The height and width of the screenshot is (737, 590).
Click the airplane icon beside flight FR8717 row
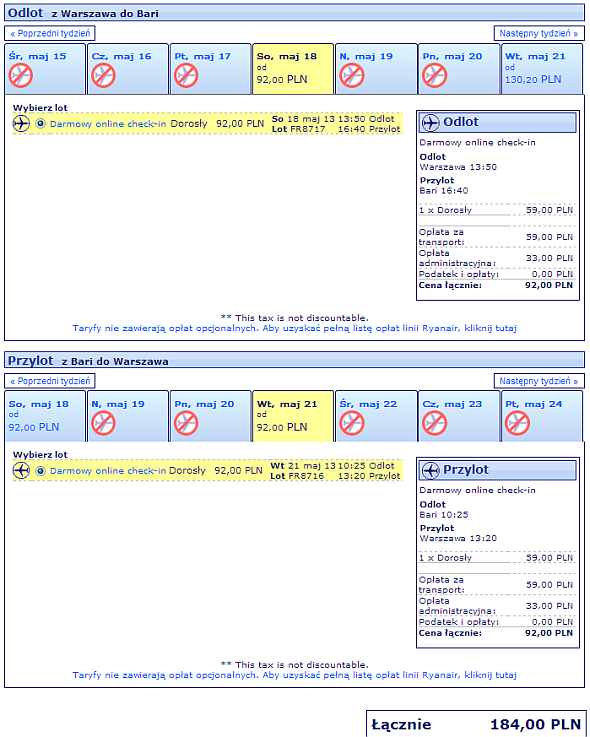[21, 124]
